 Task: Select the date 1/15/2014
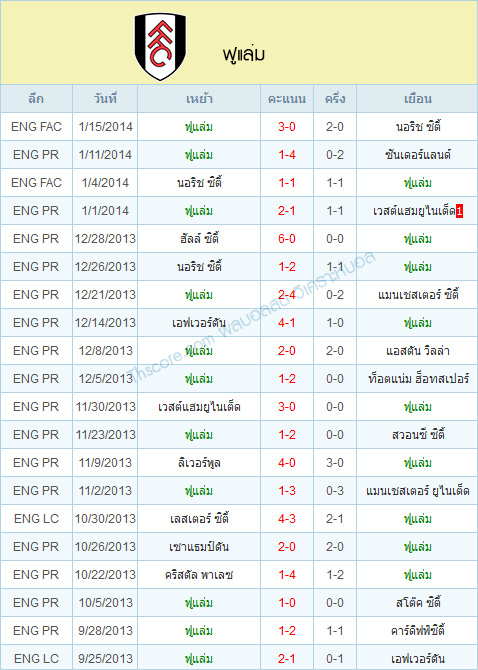pyautogui.click(x=106, y=127)
